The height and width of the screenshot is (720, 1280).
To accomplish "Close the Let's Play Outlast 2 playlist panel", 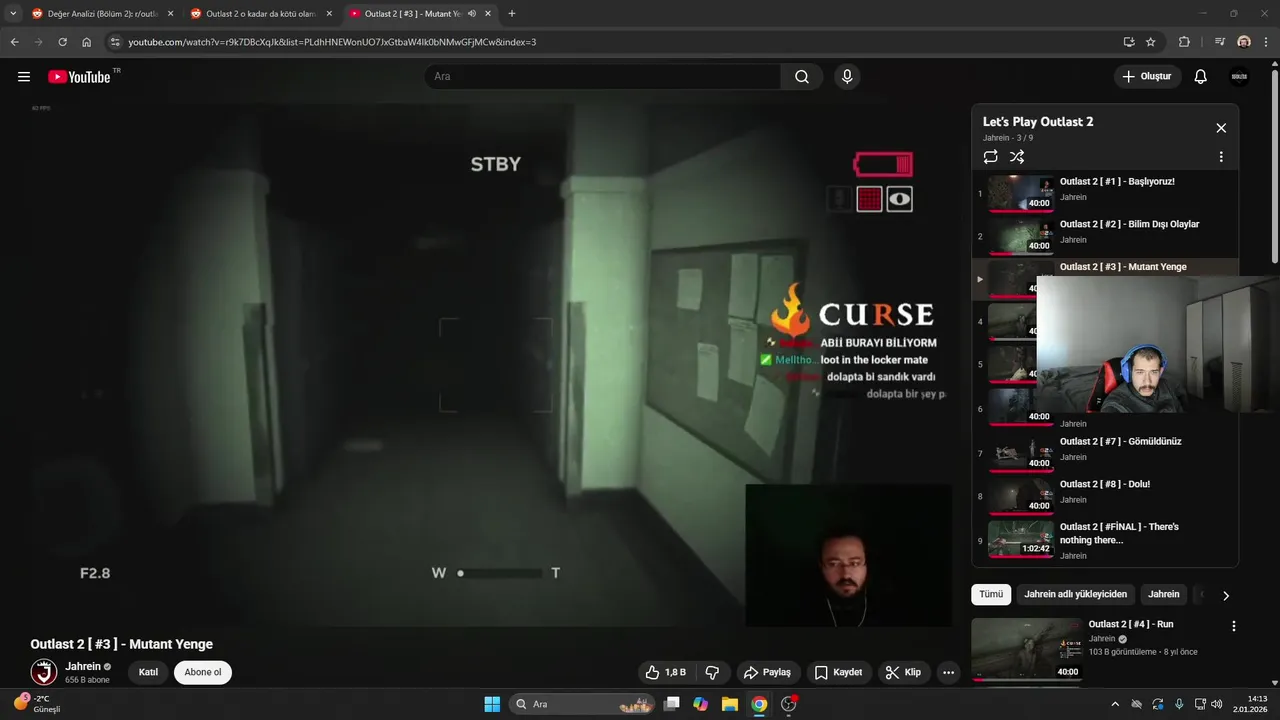I will 1221,128.
